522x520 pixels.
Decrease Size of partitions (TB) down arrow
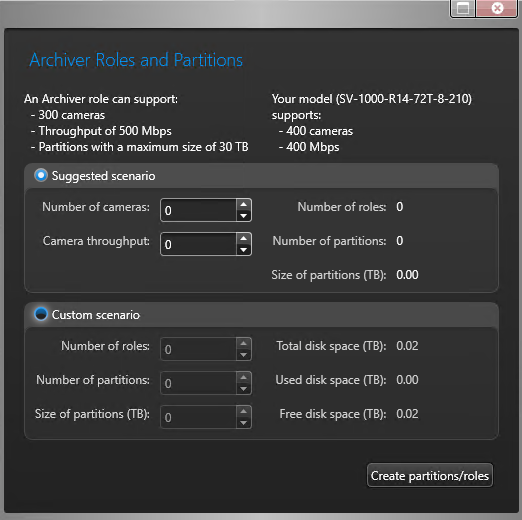click(244, 423)
